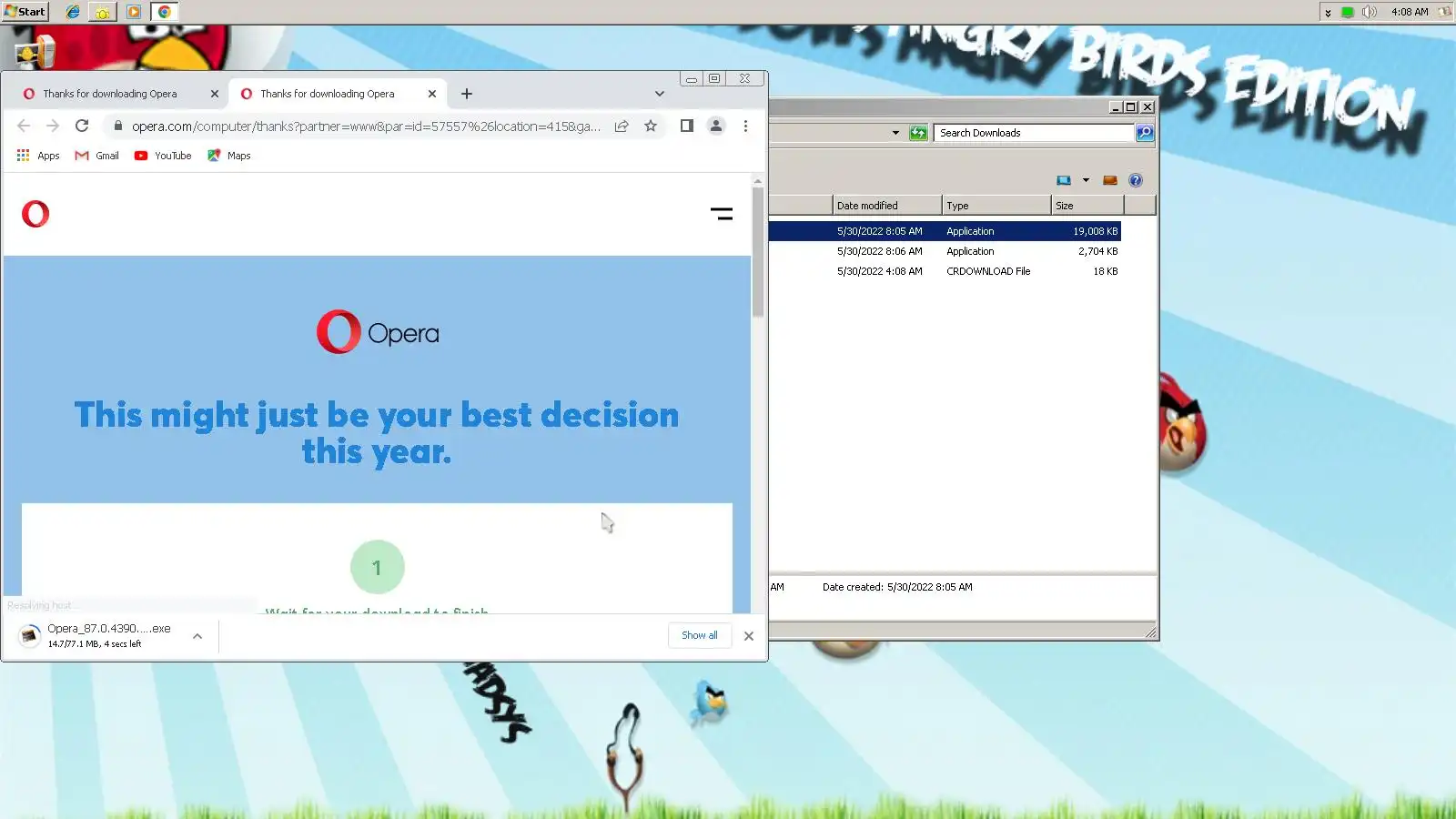The width and height of the screenshot is (1456, 819).
Task: Click the red Opera logo in page header
Action: [x=35, y=214]
